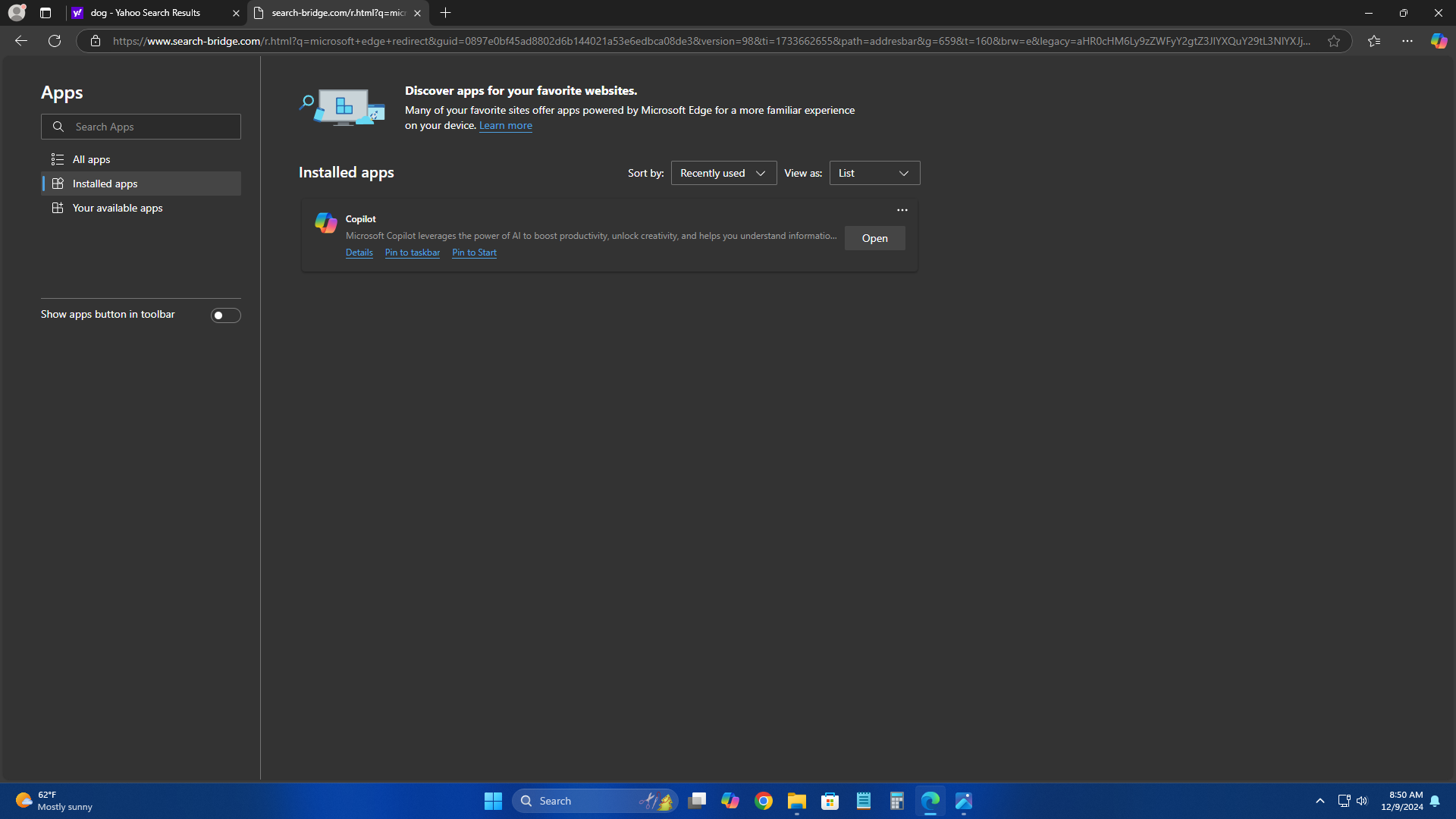Close the search-bridge.com tab
1456x819 pixels.
tap(417, 13)
